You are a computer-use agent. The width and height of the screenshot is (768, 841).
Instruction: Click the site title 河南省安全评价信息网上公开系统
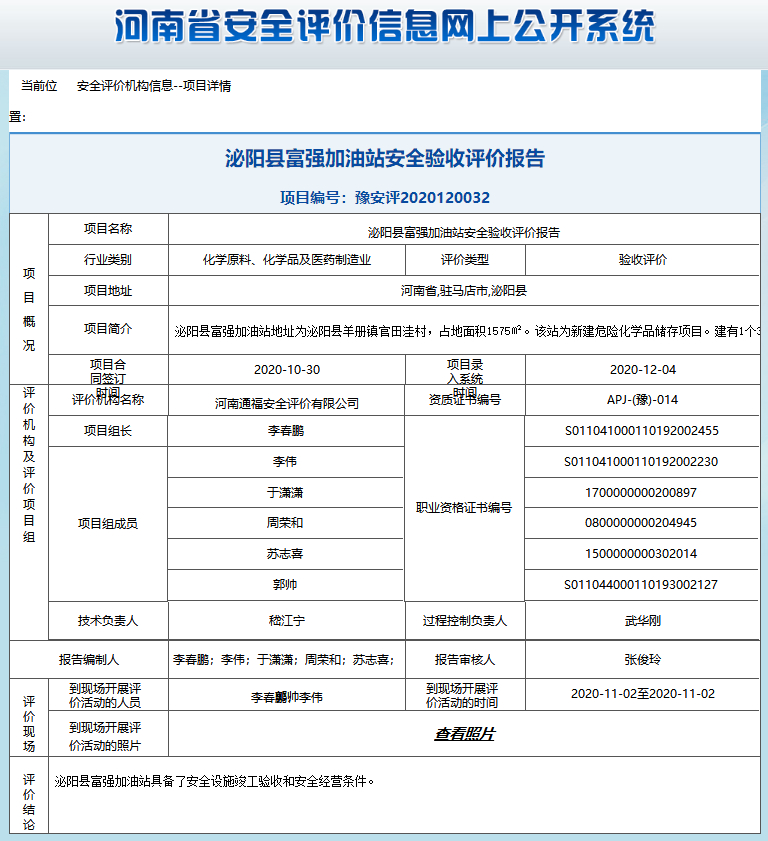coord(385,26)
